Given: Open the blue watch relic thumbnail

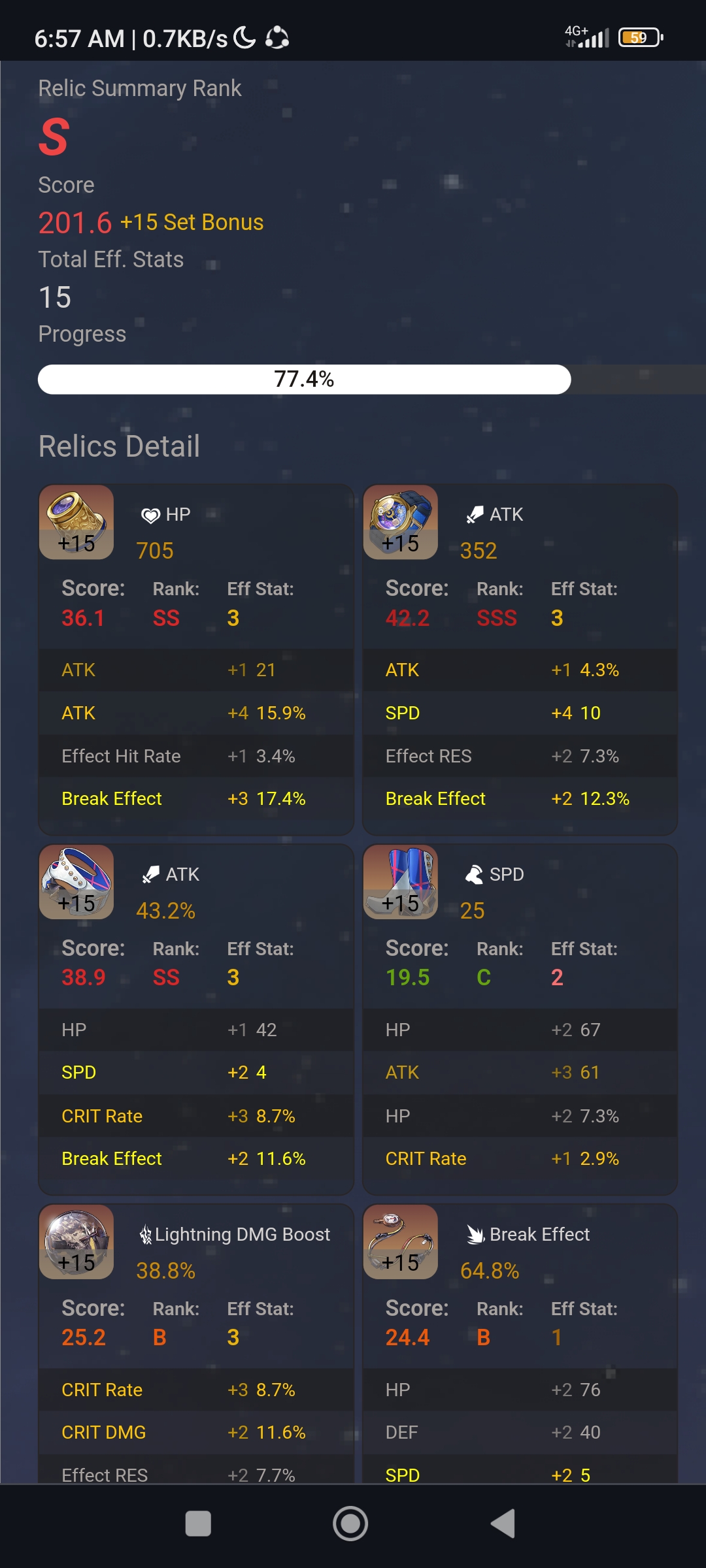Looking at the screenshot, I should (x=400, y=521).
